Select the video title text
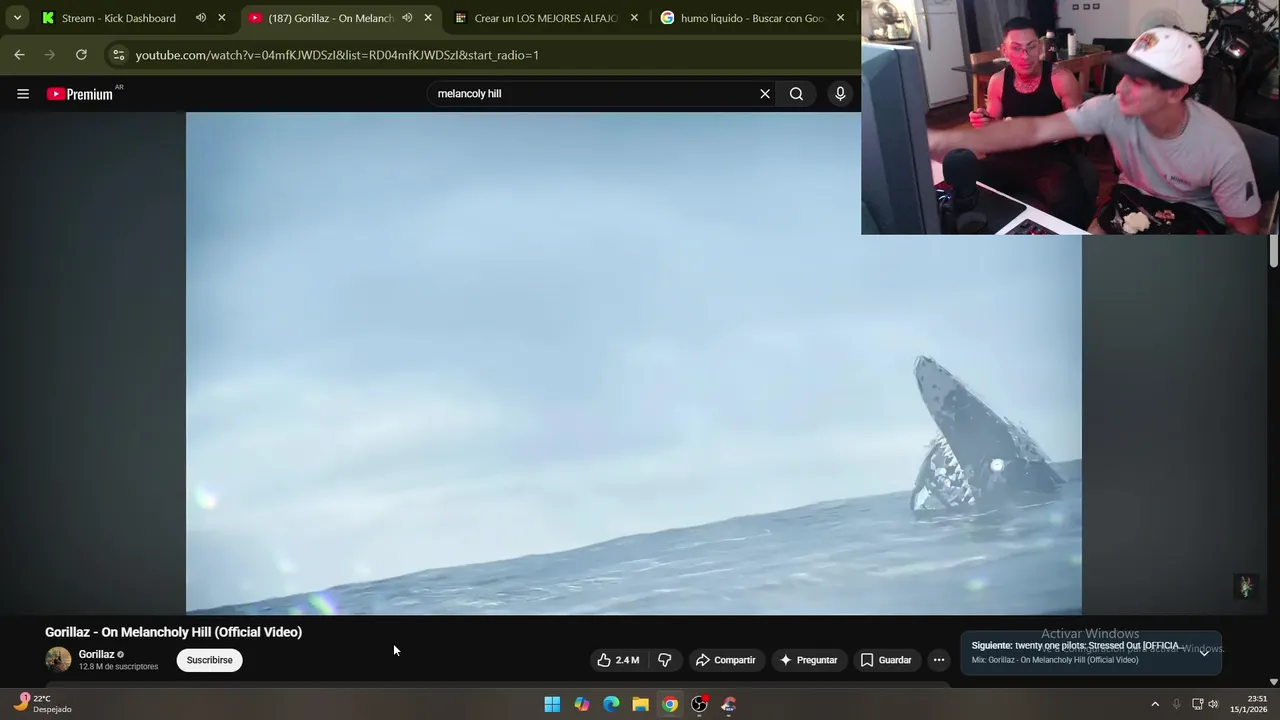This screenshot has height=720, width=1280. click(173, 632)
